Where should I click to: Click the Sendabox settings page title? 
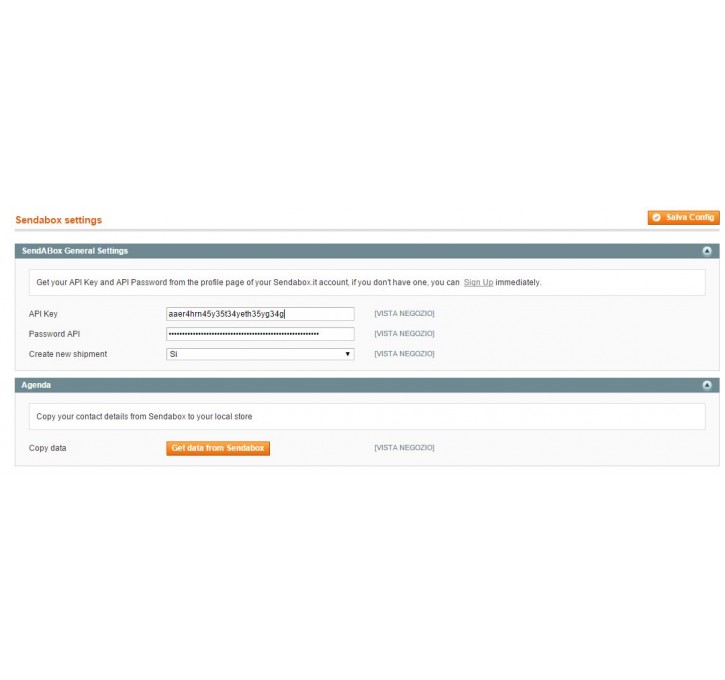tap(59, 220)
